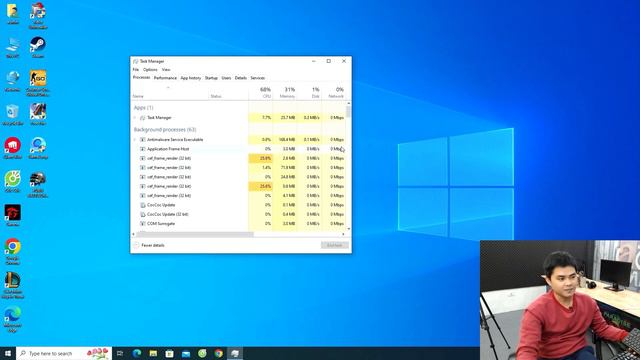Select the Google Chrome desktop icon
This screenshot has width=640, height=360.
tap(12, 251)
